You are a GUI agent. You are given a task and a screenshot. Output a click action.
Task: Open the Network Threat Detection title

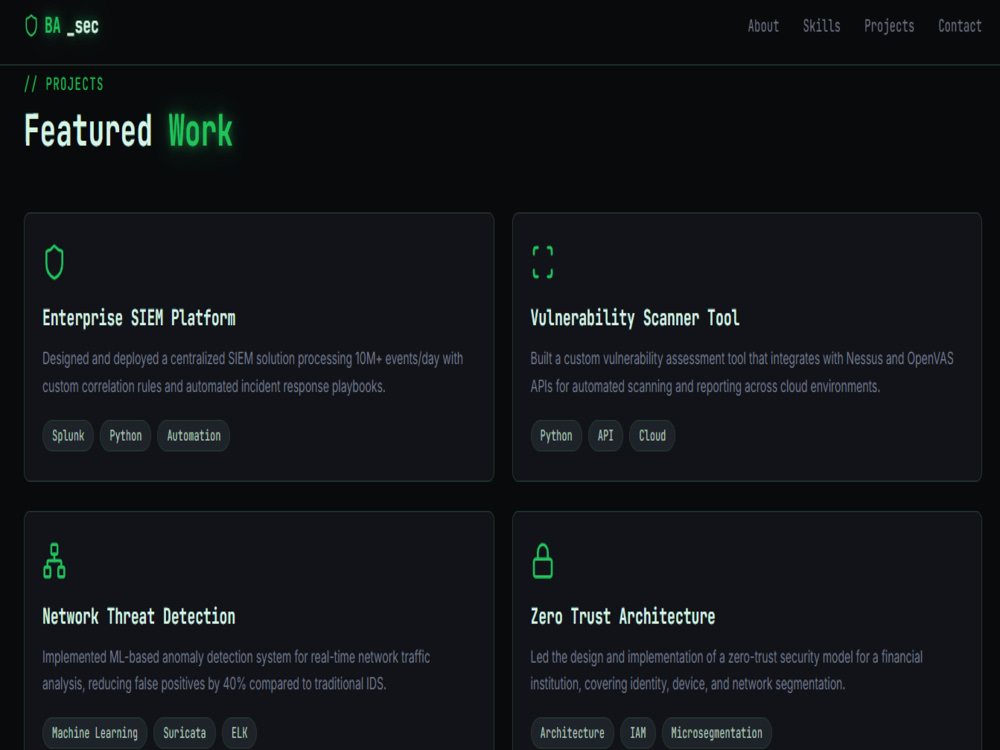tap(139, 616)
